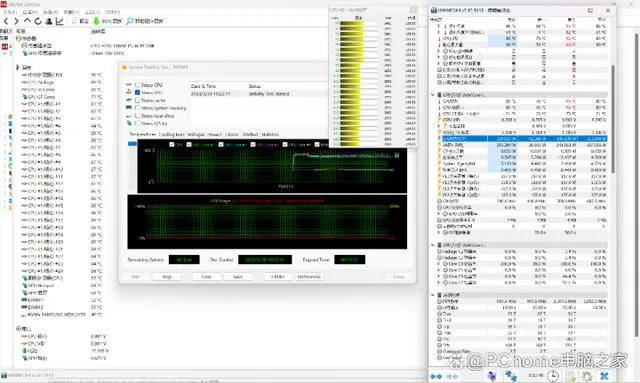Toggle the CPU legend checkbox on temperature graph
Viewport: 640px width, 383px height.
172,145
